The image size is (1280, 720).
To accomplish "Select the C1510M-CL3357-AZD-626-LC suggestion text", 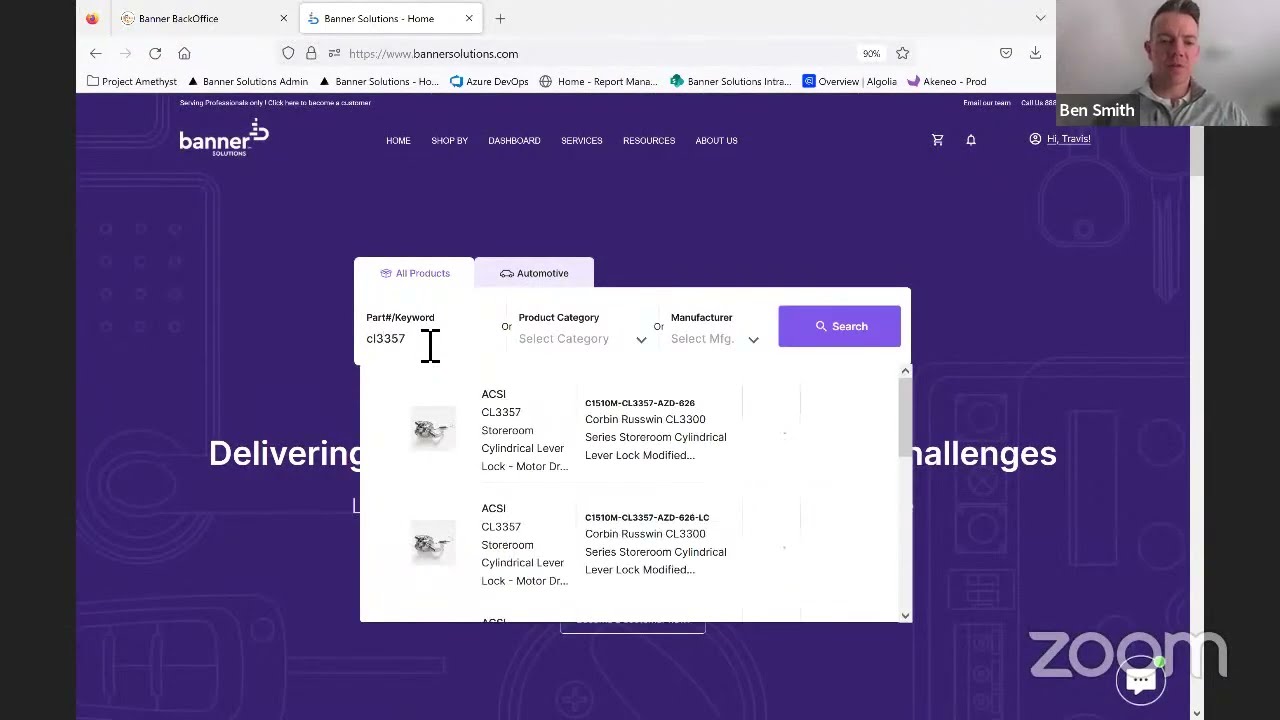I will tap(647, 518).
